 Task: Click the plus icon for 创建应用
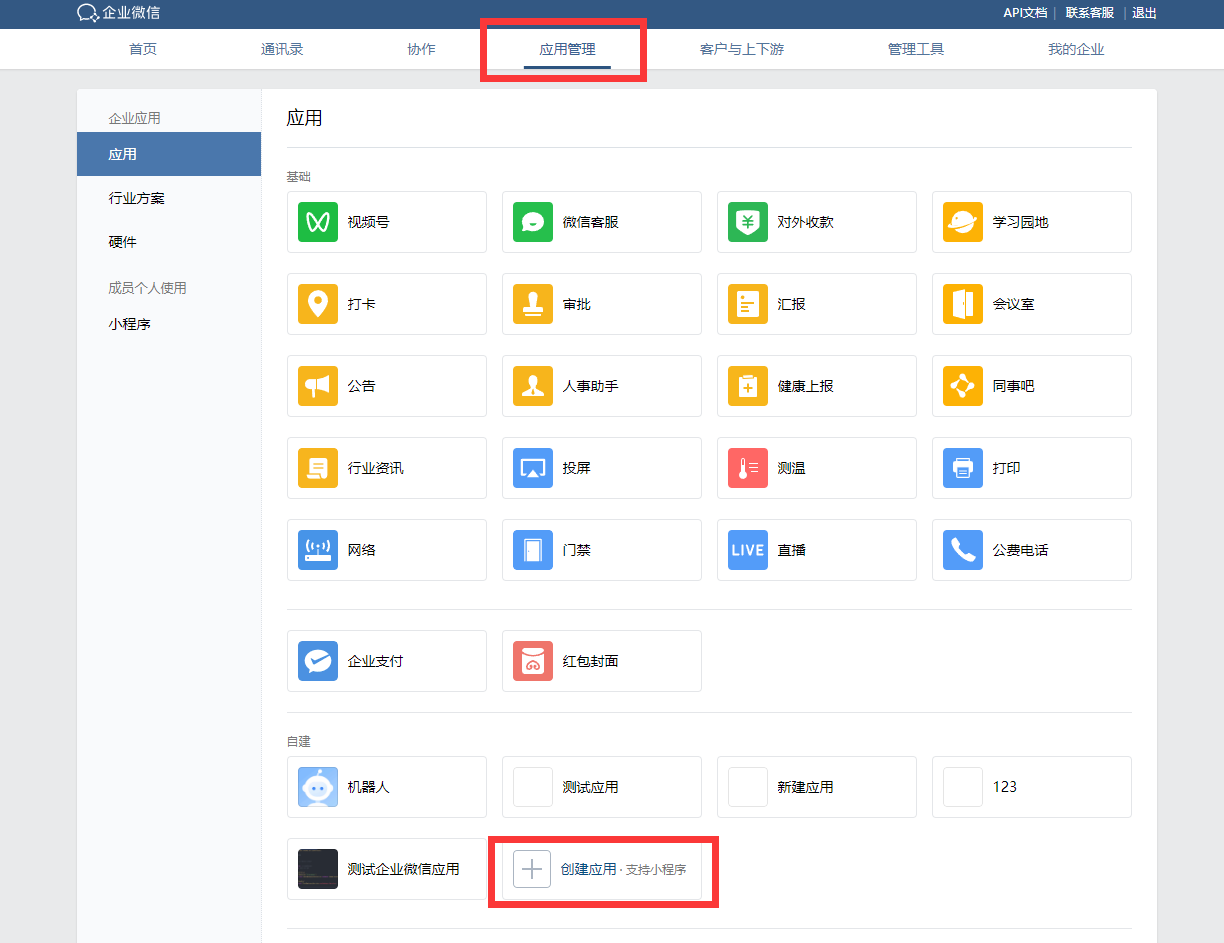(532, 869)
